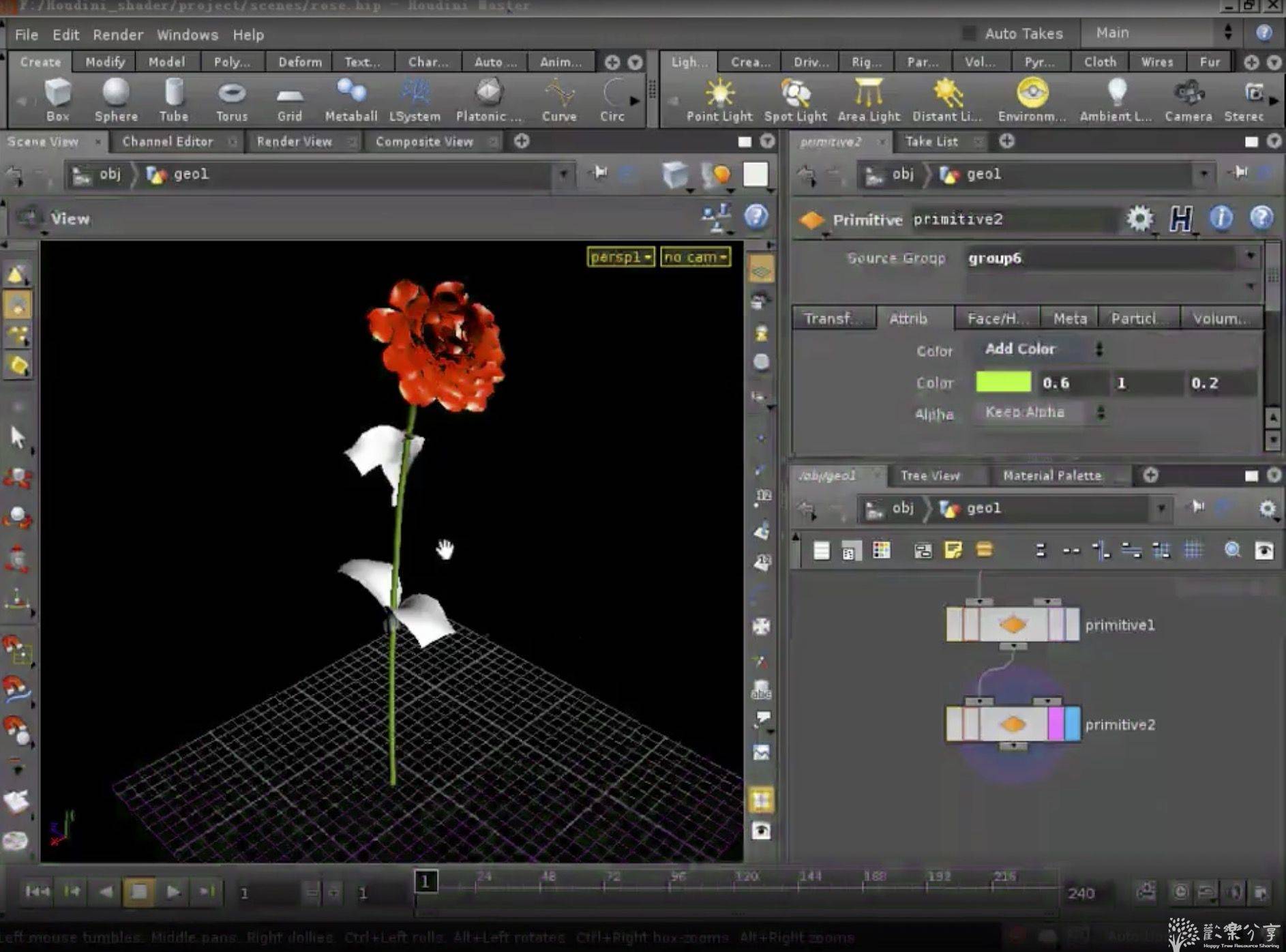Open the Render menu

[x=118, y=35]
